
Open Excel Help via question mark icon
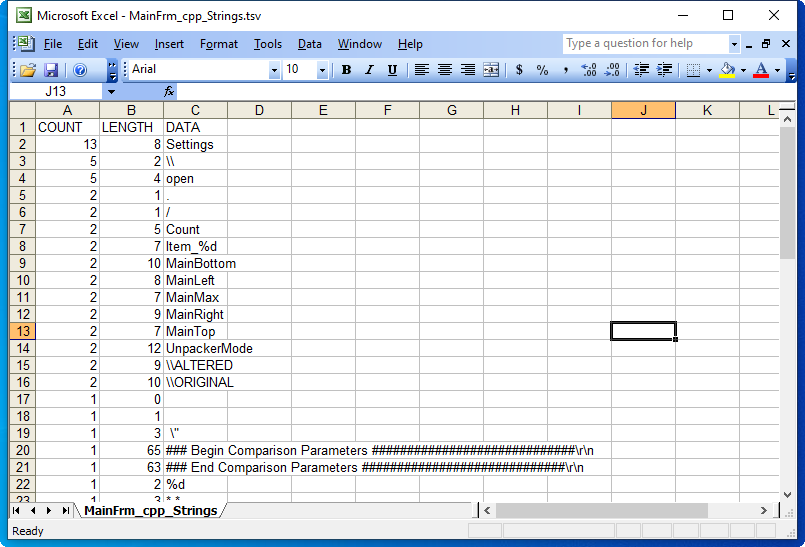click(x=80, y=70)
